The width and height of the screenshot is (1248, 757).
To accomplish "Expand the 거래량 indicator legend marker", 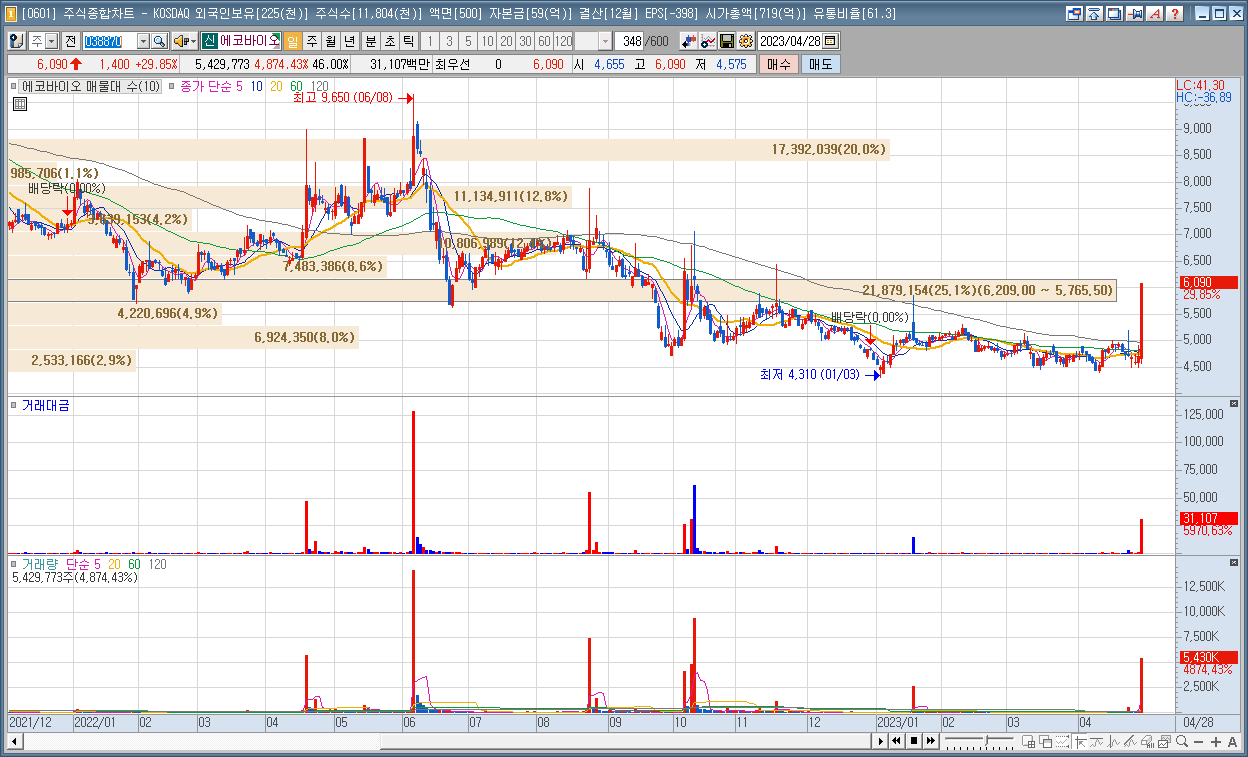I will [15, 564].
